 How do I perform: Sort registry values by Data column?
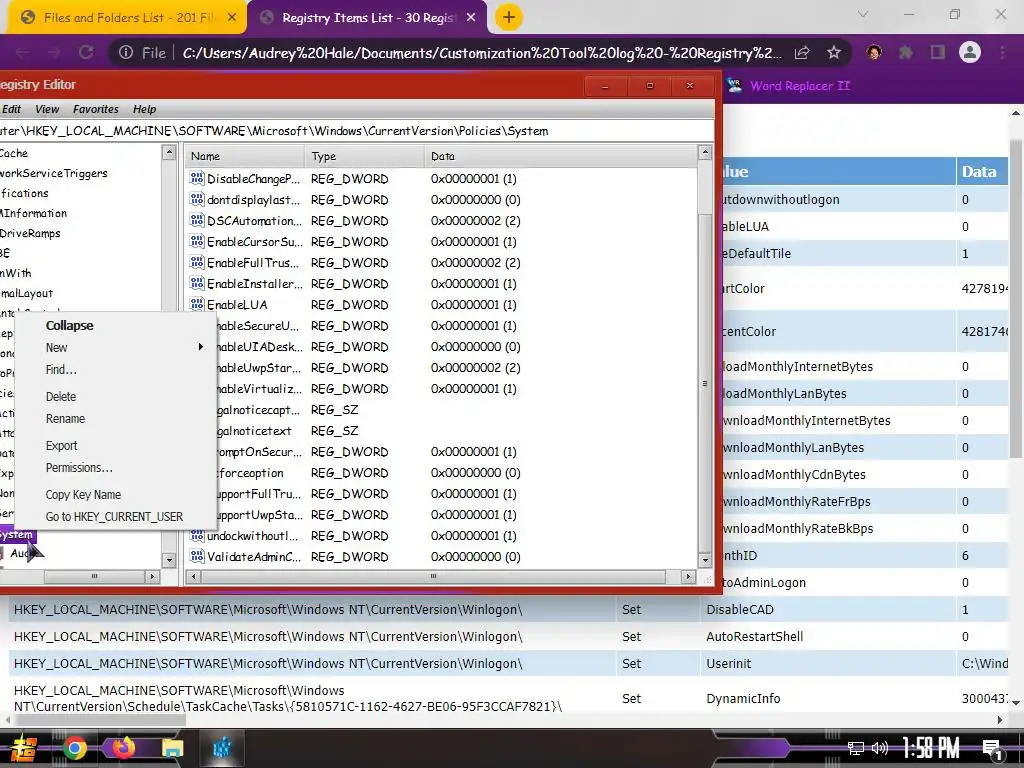point(560,156)
